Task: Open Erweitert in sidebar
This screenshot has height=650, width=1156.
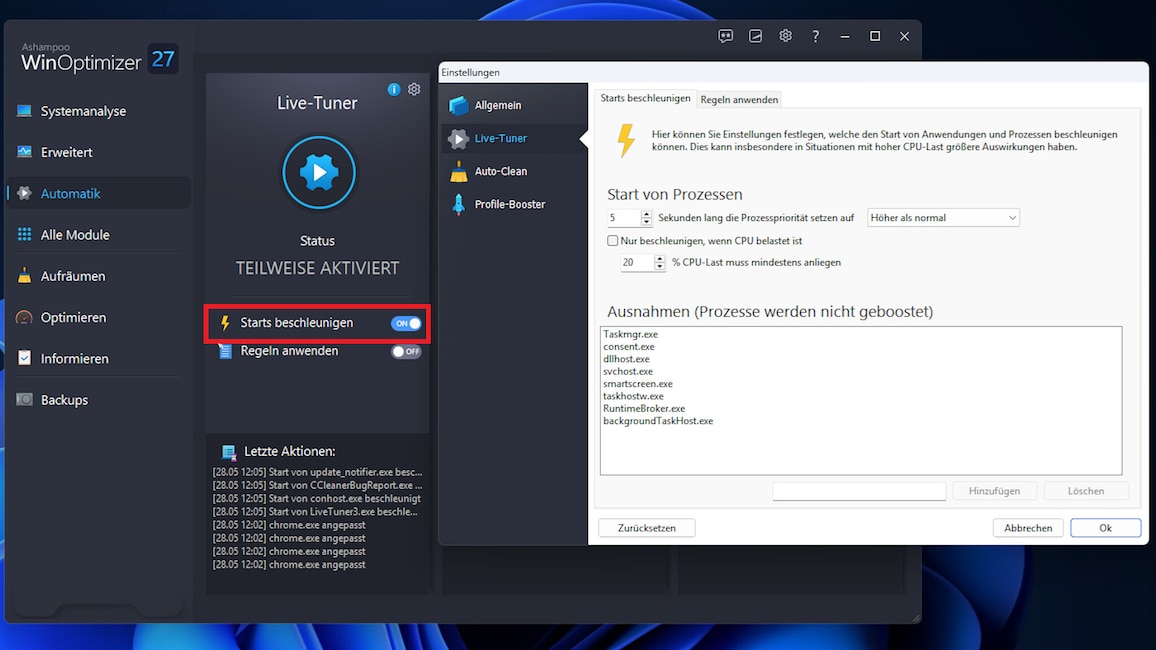Action: point(98,152)
